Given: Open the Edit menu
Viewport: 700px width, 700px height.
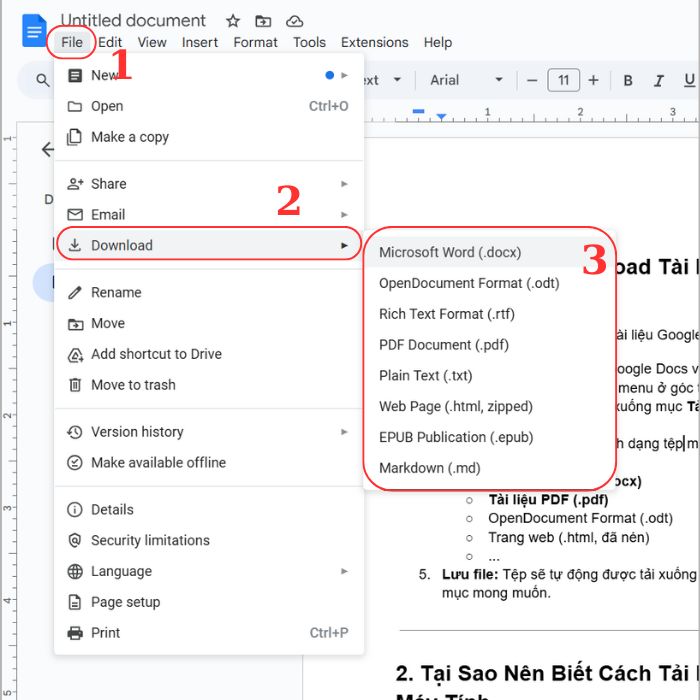Looking at the screenshot, I should tap(110, 42).
